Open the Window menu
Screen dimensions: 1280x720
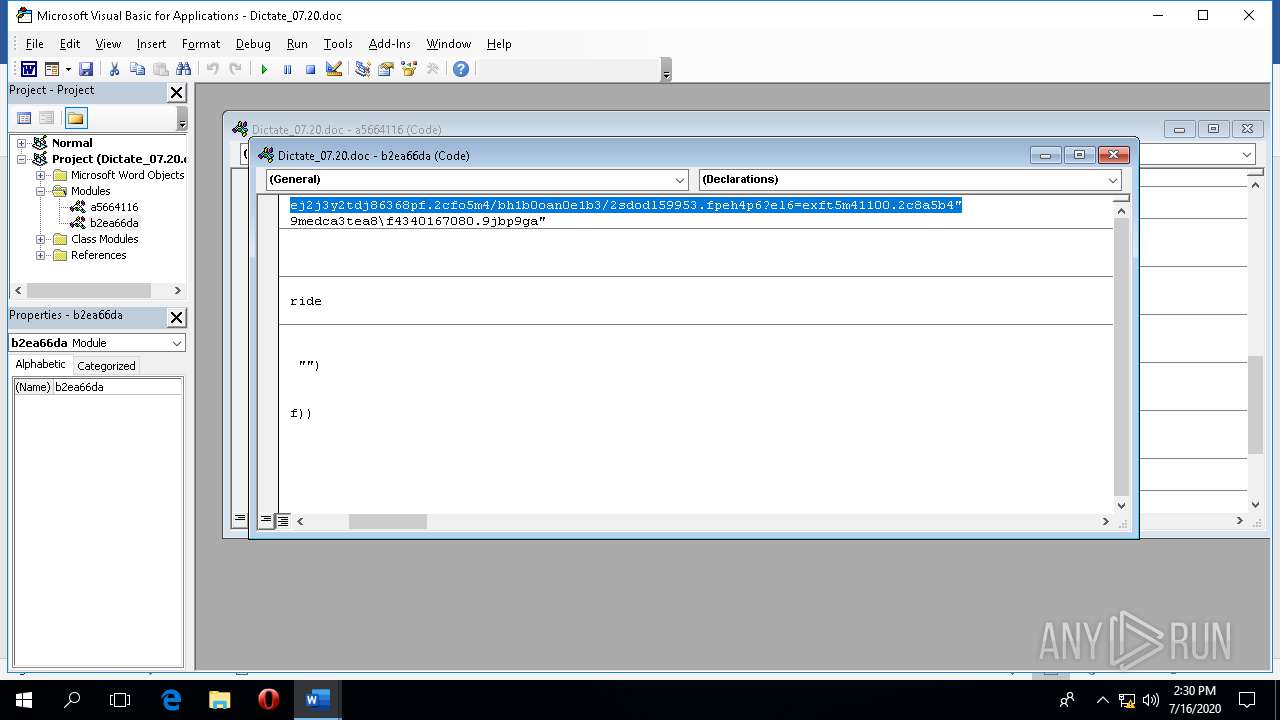click(x=449, y=44)
